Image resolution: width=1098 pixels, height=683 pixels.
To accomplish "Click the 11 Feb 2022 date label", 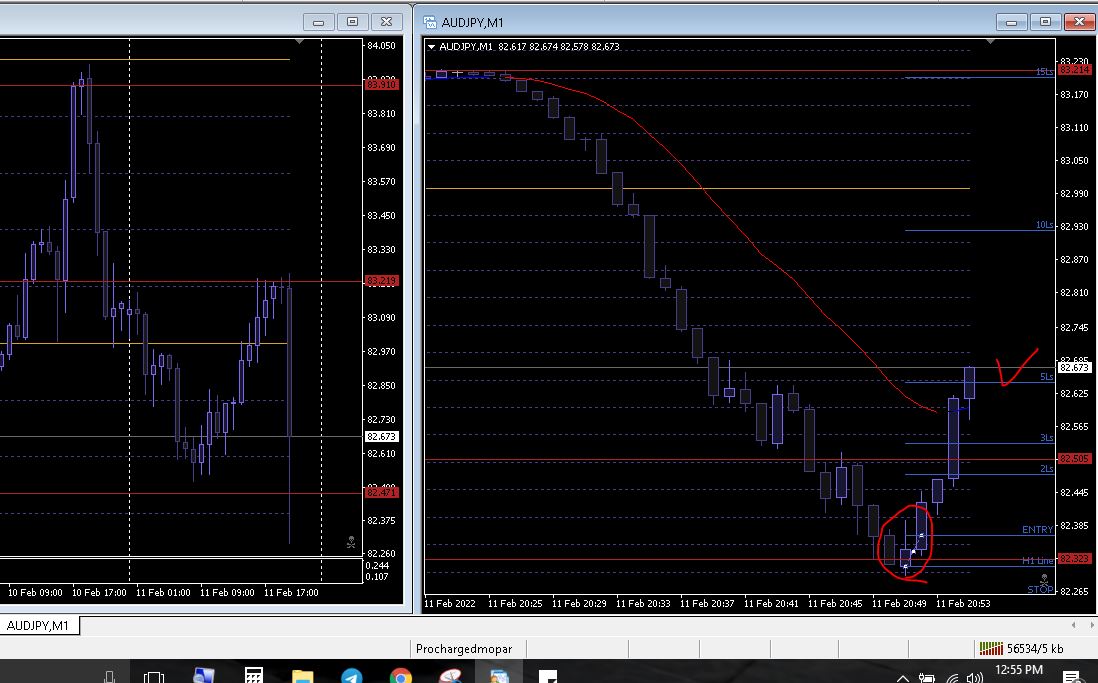I will point(450,603).
